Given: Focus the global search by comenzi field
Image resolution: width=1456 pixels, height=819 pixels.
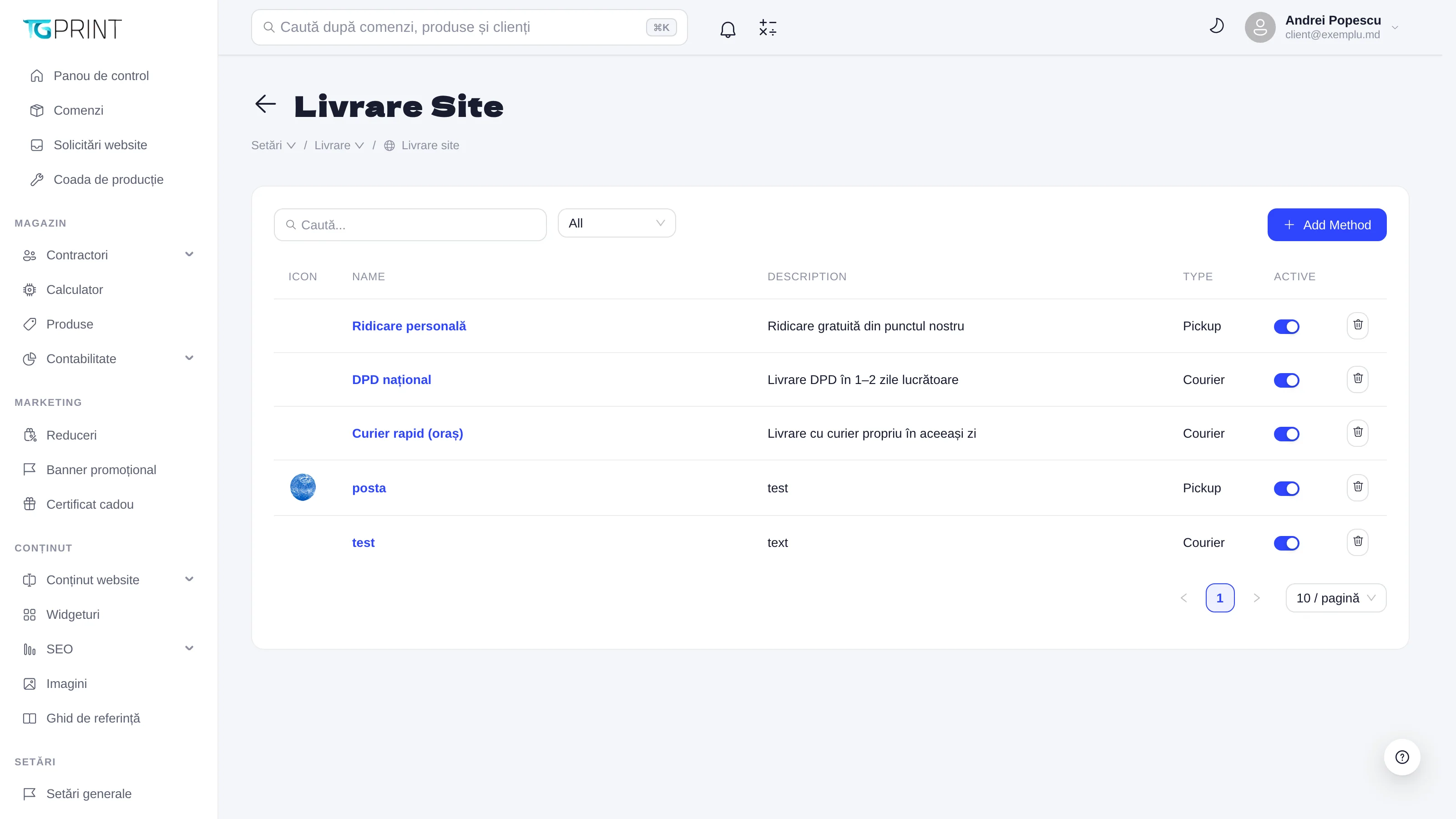Looking at the screenshot, I should pyautogui.click(x=469, y=27).
